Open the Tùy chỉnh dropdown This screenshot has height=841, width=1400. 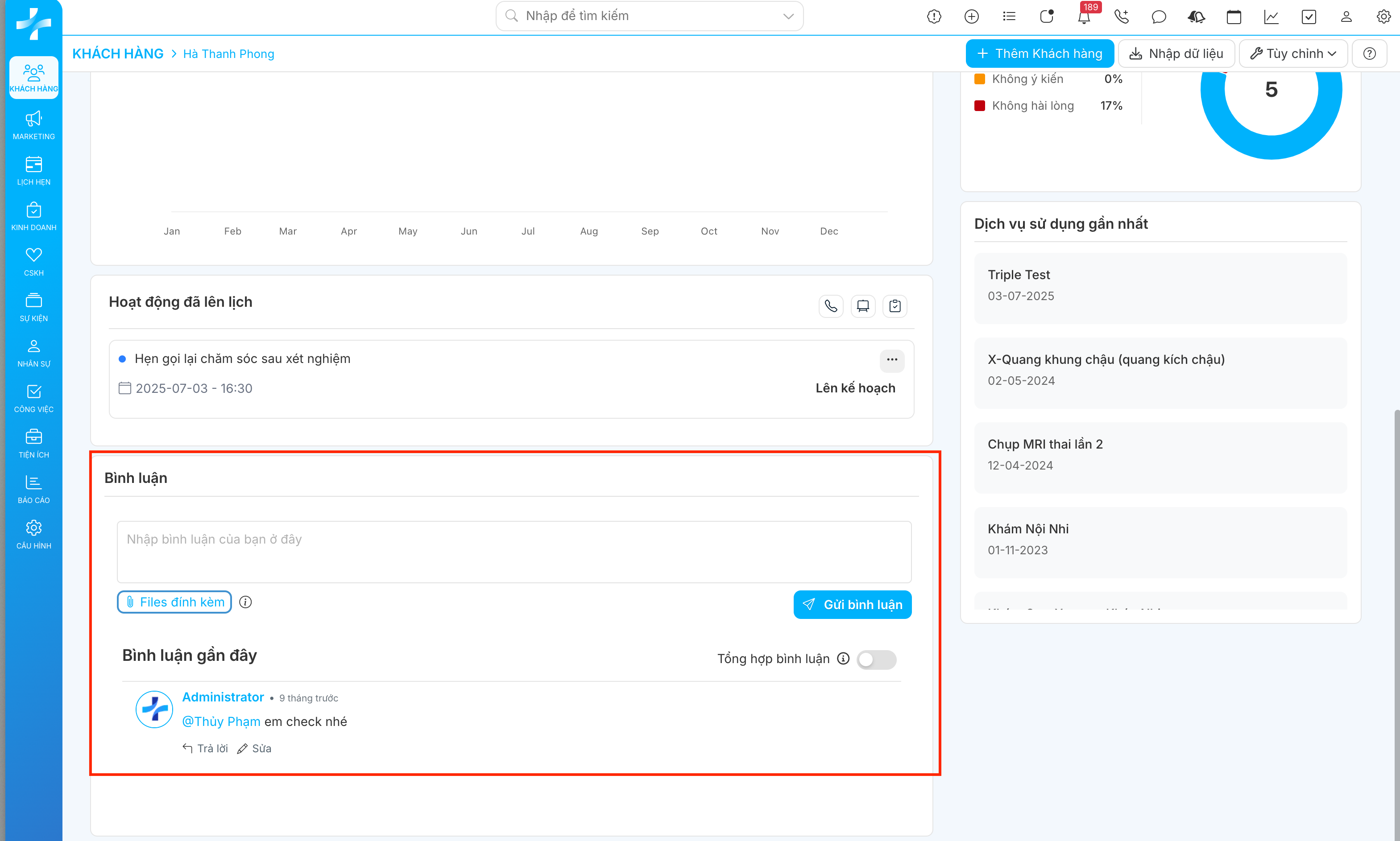[x=1293, y=54]
